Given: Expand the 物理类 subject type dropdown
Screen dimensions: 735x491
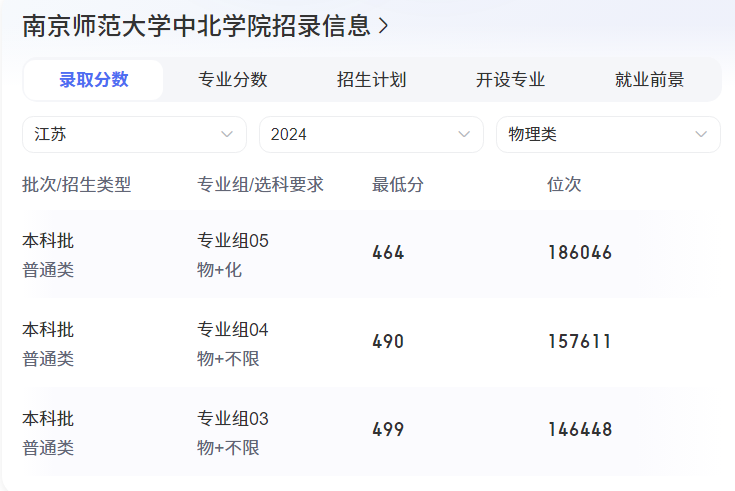Looking at the screenshot, I should click(x=608, y=135).
